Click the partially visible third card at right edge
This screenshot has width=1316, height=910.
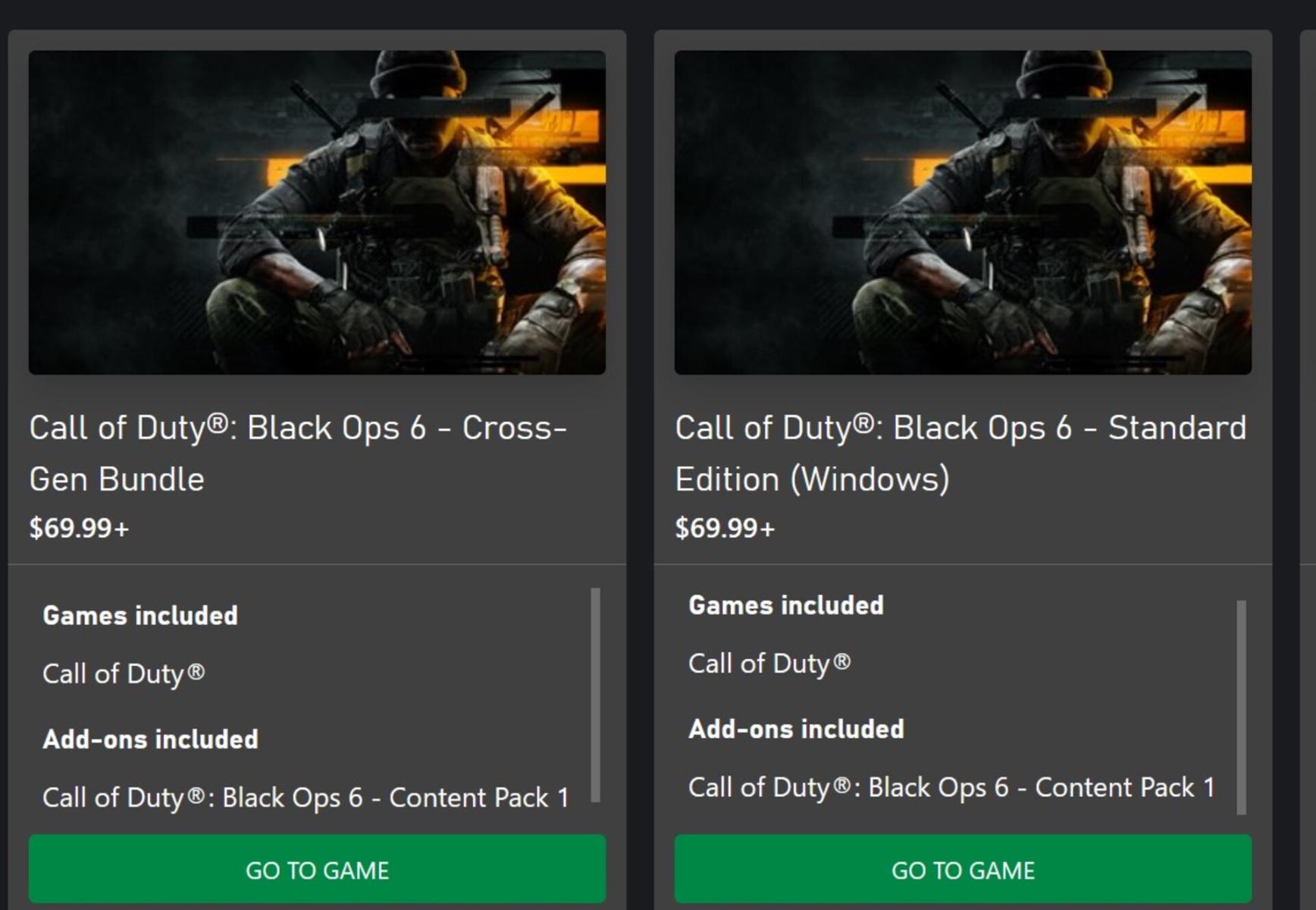(1308, 455)
